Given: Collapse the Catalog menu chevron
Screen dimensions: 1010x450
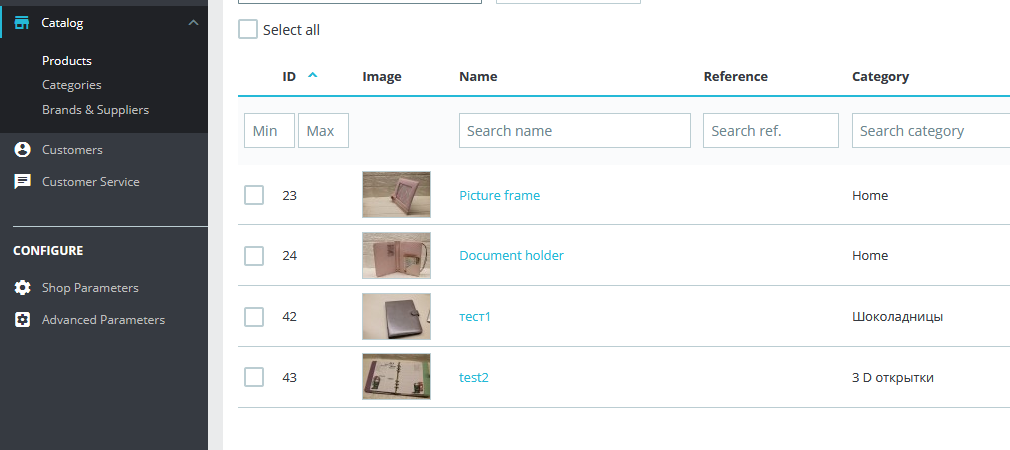Looking at the screenshot, I should tap(193, 23).
